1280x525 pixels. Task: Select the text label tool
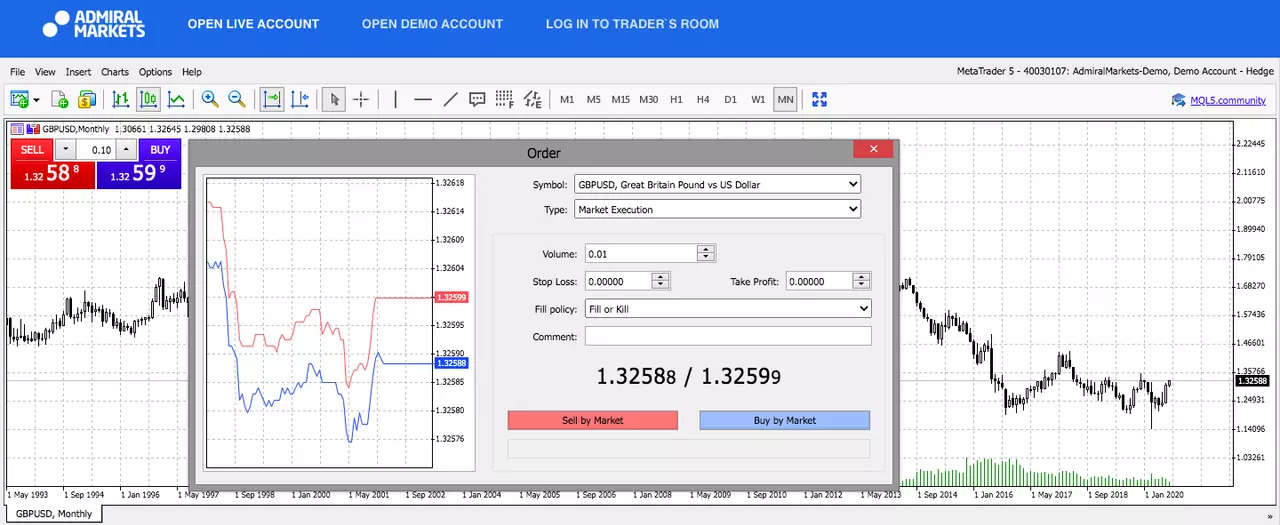coord(477,99)
